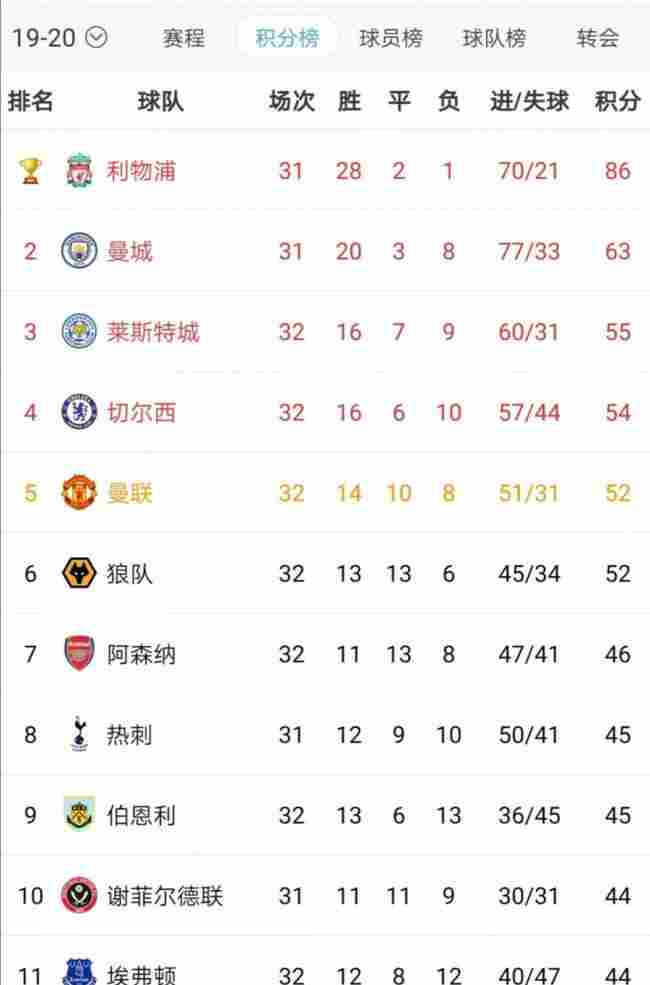The height and width of the screenshot is (985, 650).
Task: Open the 球员榜 tab
Action: 391,38
